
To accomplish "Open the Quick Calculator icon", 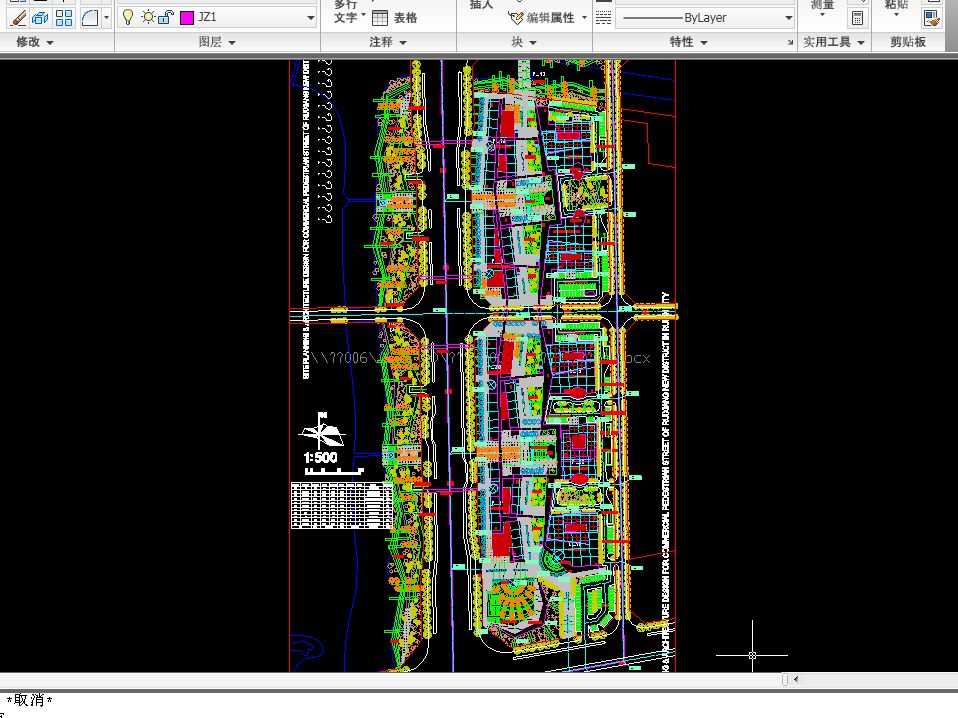I will pyautogui.click(x=857, y=17).
